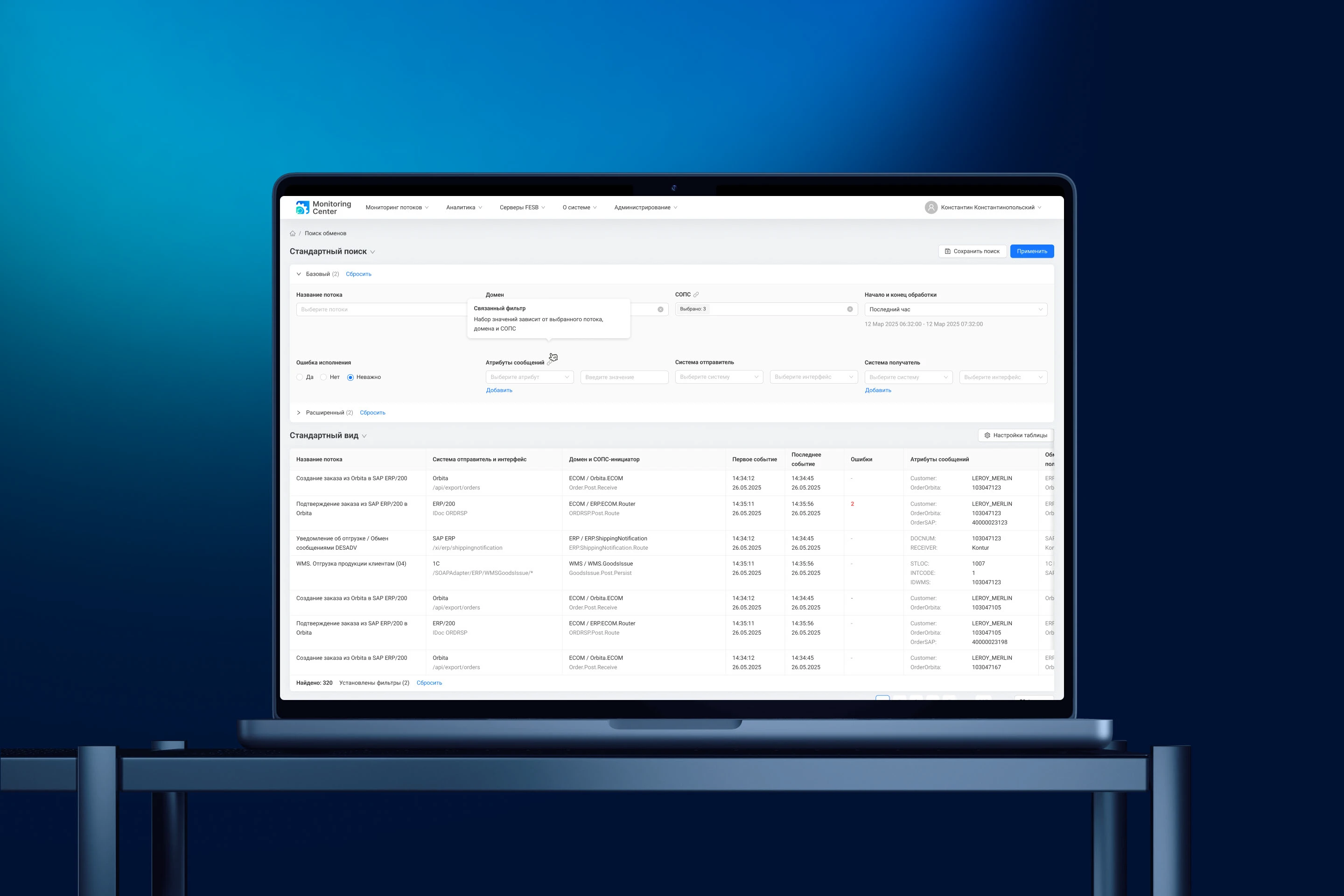Click the Monitoring Center logo
Screen dimensions: 1344x896
click(323, 207)
